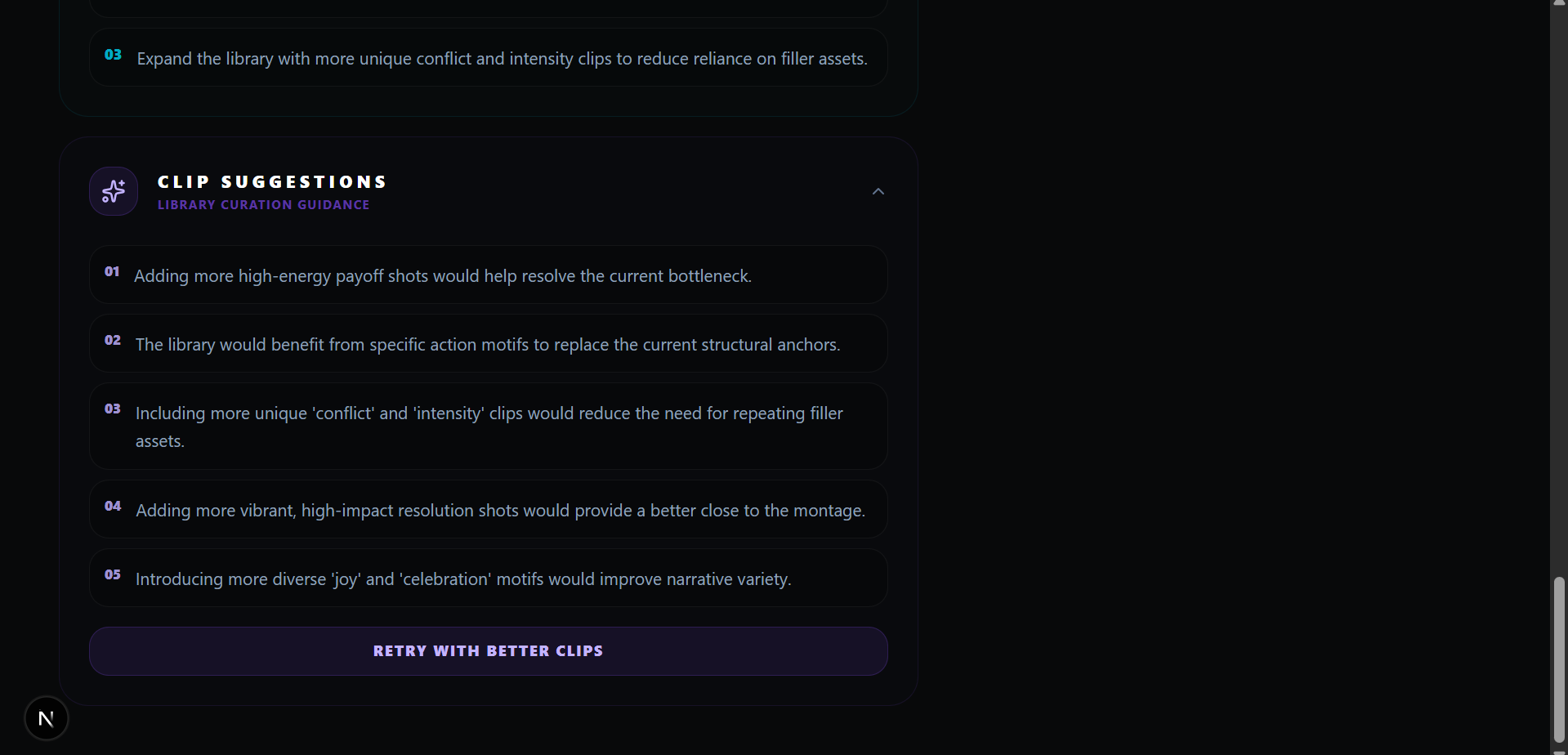This screenshot has width=1568, height=755.
Task: Click the purple 04 number badge
Action: (113, 506)
